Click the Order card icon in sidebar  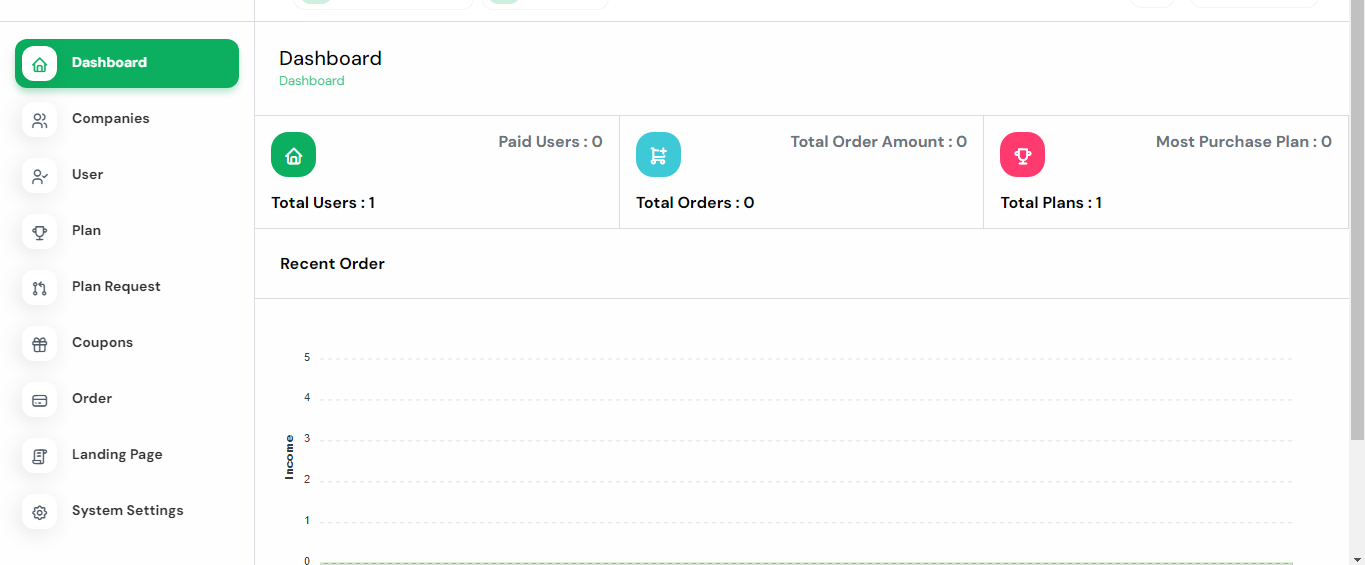[40, 400]
